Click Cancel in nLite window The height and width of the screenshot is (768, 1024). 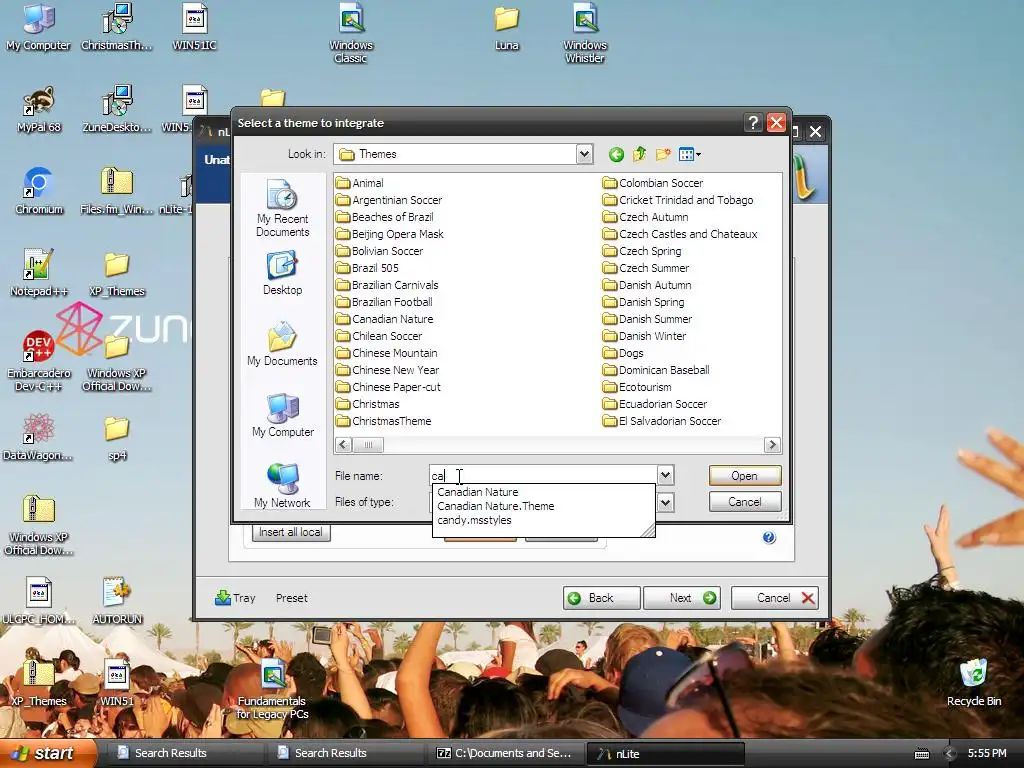point(775,598)
